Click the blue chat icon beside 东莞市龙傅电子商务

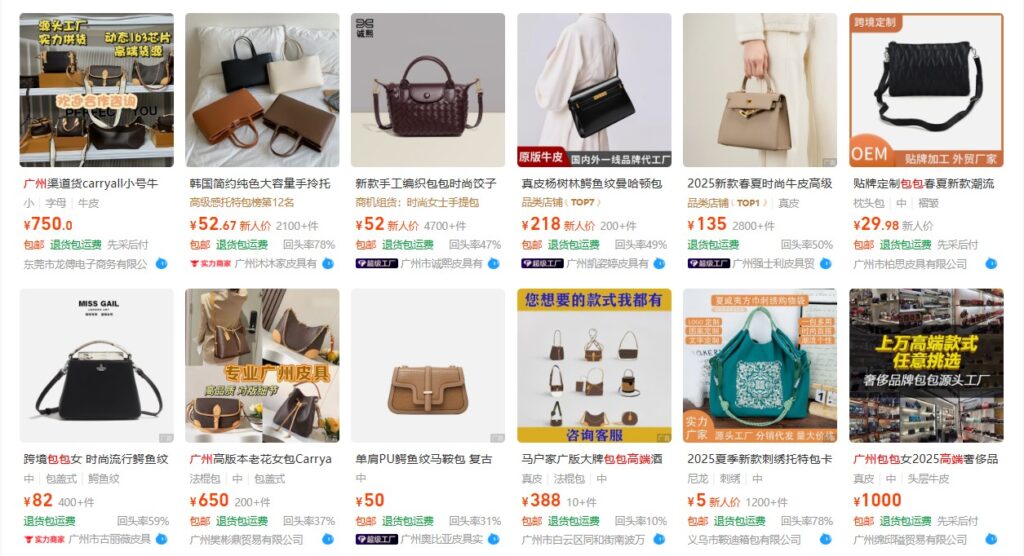click(161, 264)
